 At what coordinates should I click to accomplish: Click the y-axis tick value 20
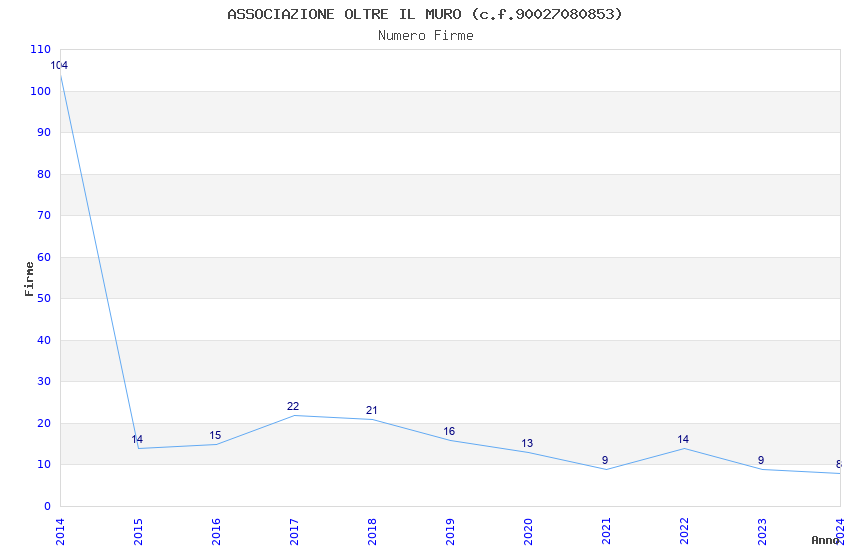pos(44,423)
